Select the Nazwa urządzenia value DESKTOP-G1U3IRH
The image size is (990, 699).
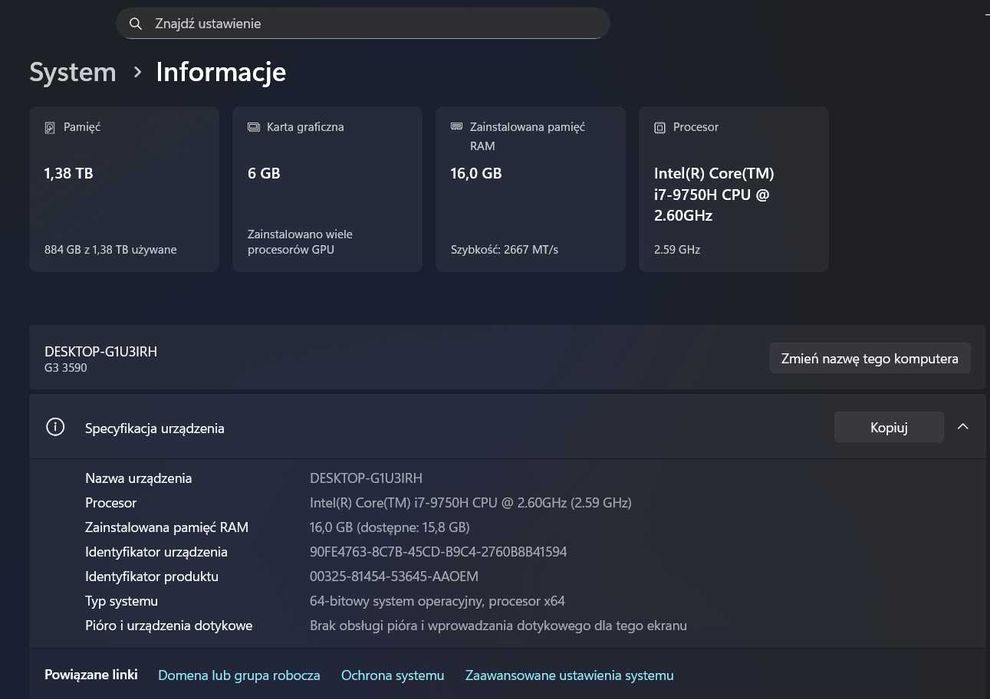pos(366,478)
